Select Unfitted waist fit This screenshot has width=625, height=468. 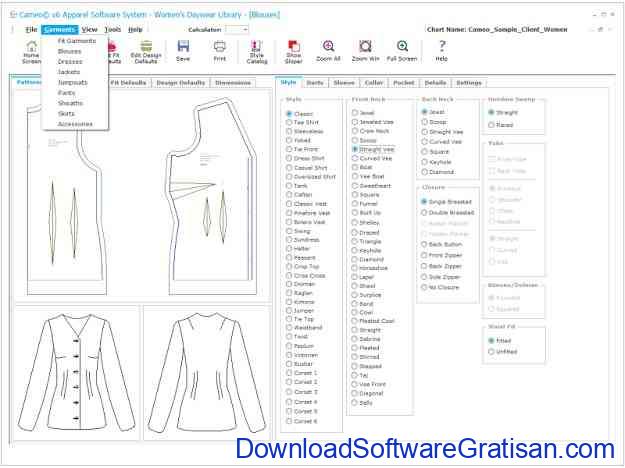pos(503,352)
